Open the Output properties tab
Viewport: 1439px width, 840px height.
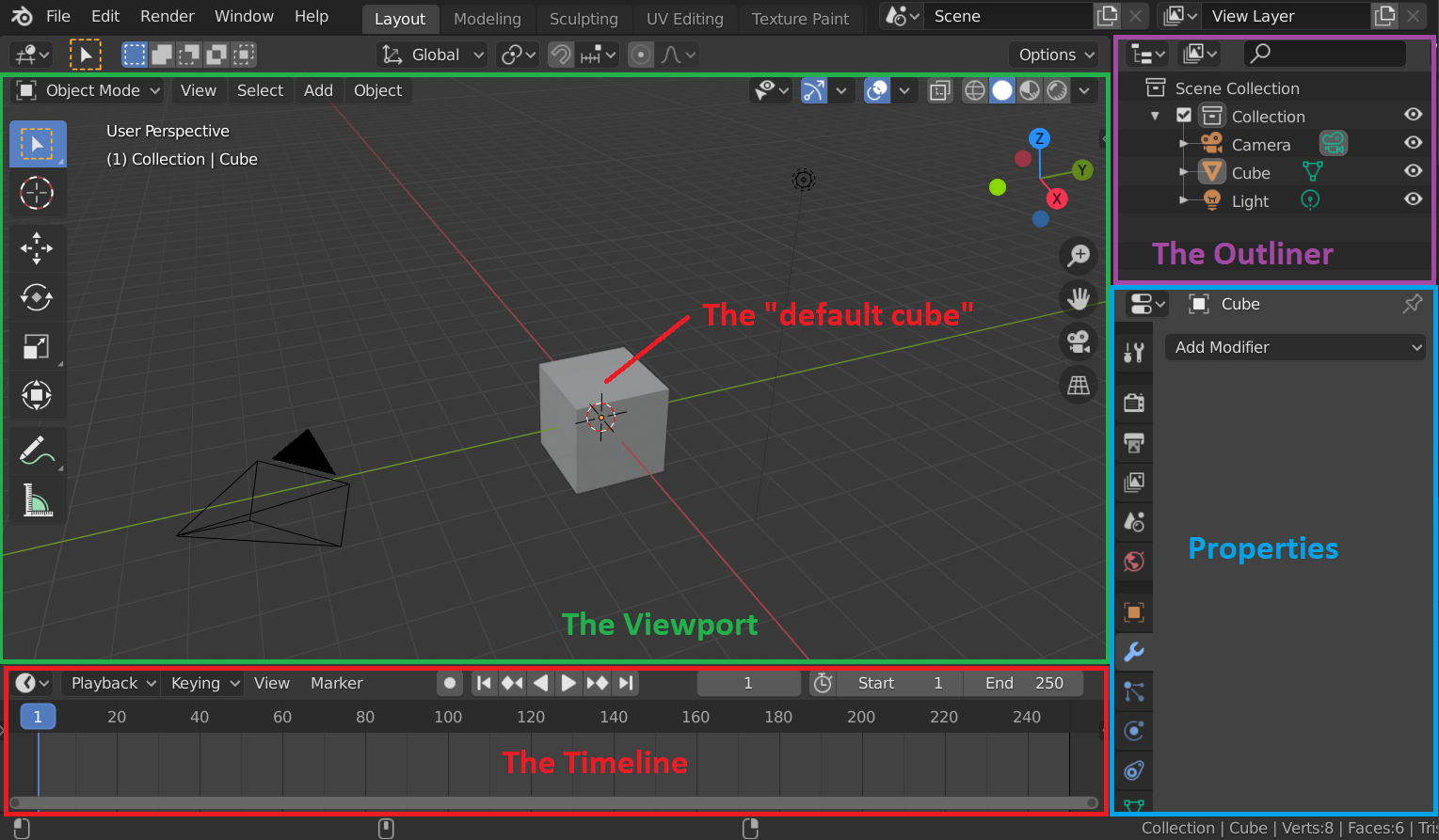coord(1134,442)
